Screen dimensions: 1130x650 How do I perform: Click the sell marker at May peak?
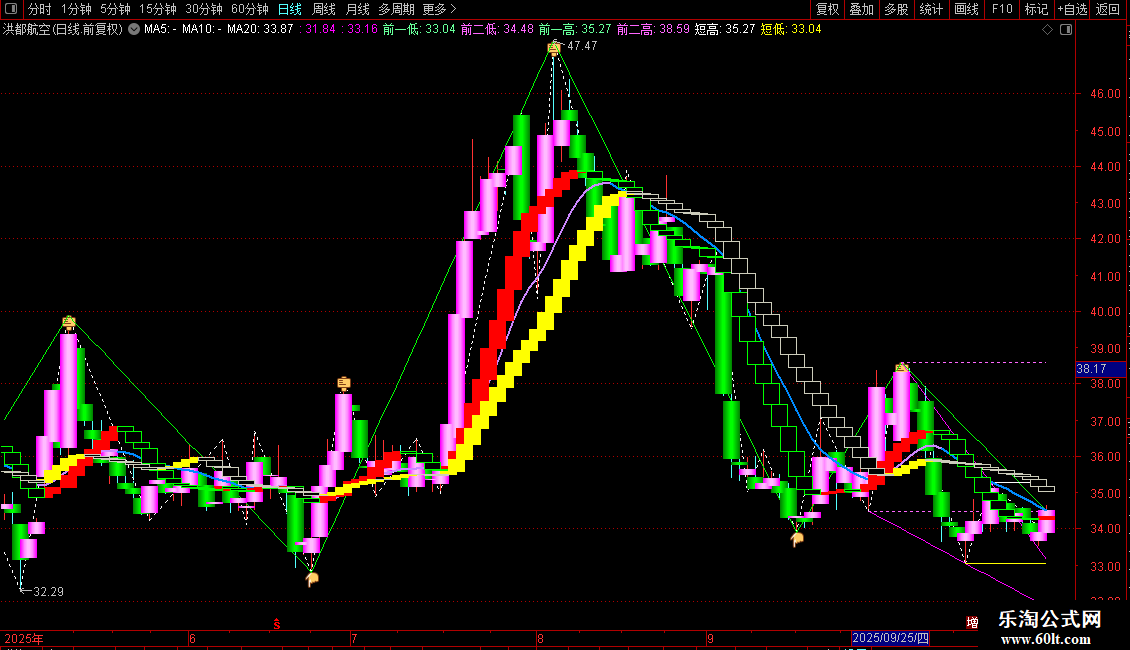click(68, 322)
